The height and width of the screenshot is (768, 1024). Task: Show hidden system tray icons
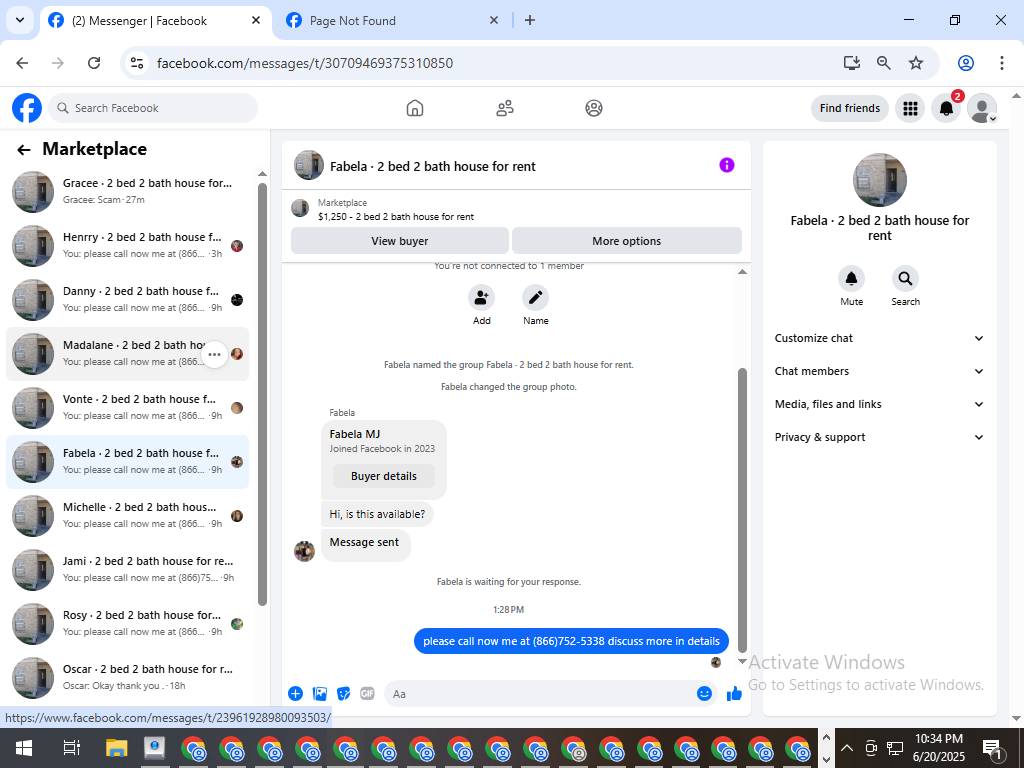click(846, 748)
